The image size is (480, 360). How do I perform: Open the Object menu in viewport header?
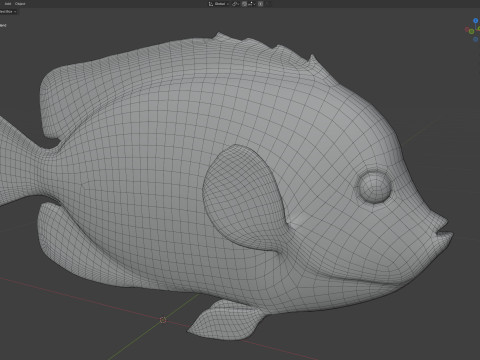point(20,4)
